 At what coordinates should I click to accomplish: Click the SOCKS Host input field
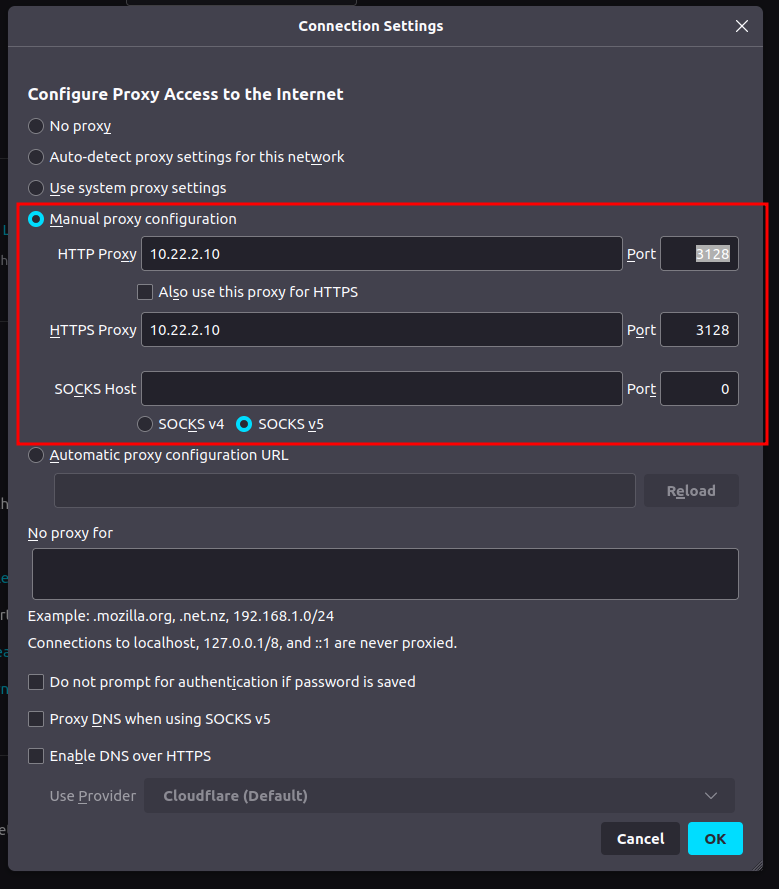pyautogui.click(x=381, y=389)
